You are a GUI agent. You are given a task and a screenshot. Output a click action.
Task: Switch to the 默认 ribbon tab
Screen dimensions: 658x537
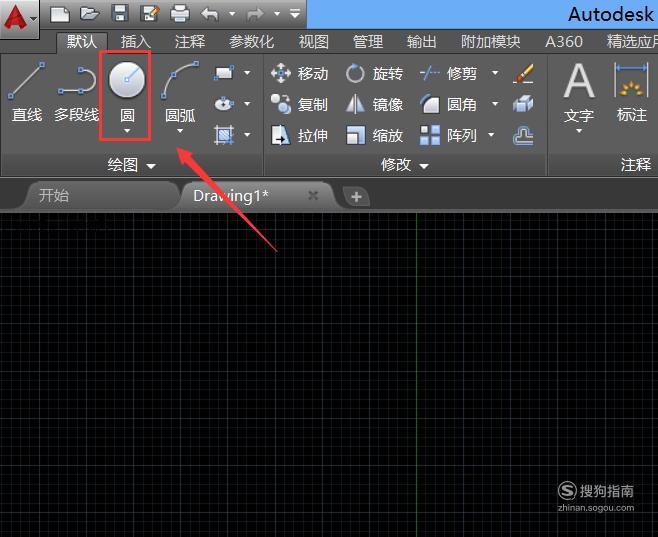click(82, 42)
